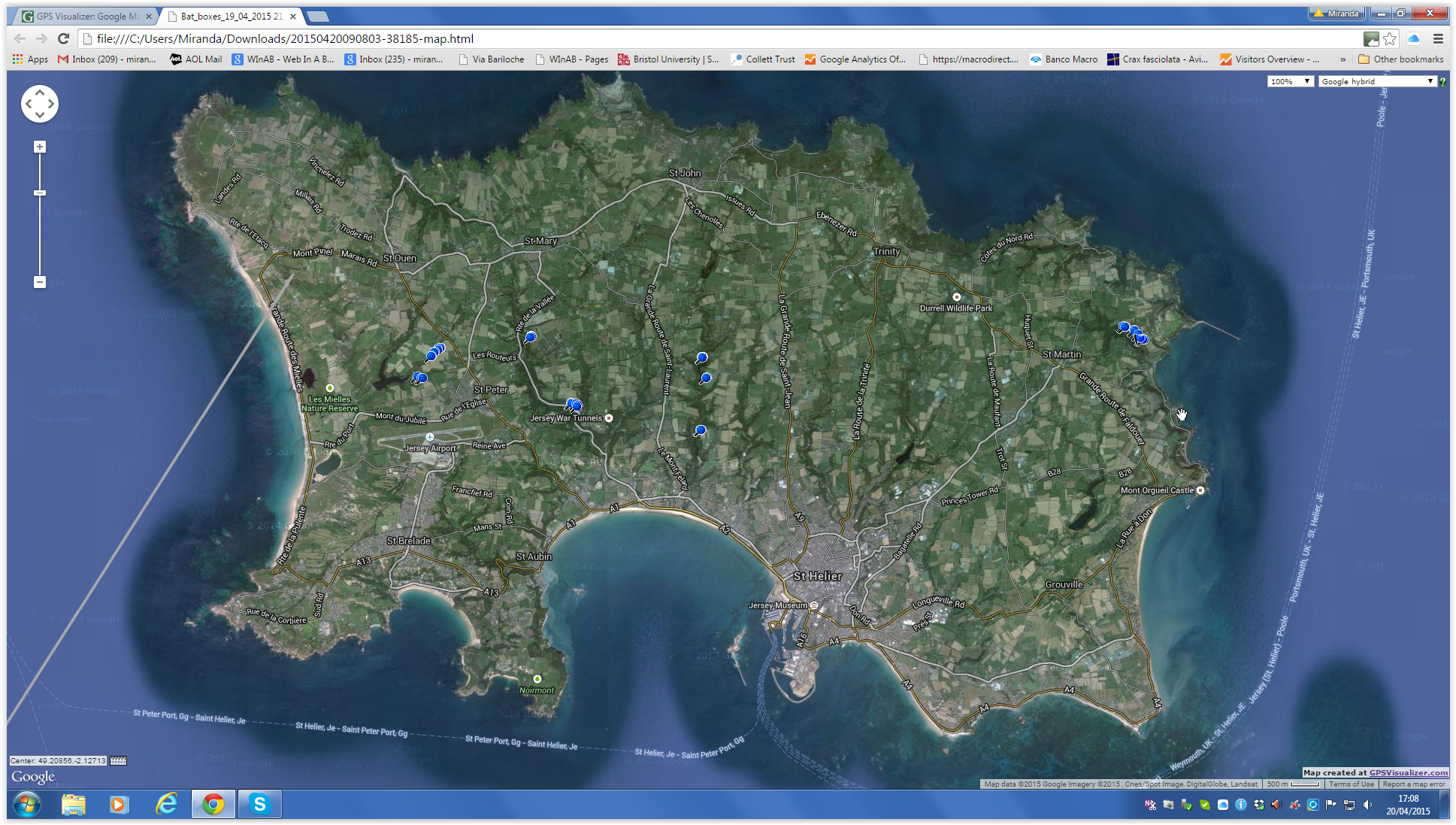The height and width of the screenshot is (825, 1456).
Task: Click the blue pin cluster west of Les Routeurs
Action: 434,351
